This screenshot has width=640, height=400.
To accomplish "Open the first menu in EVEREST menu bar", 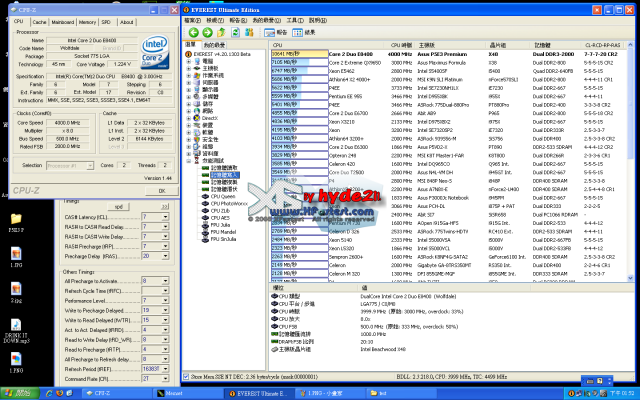I will [x=193, y=20].
